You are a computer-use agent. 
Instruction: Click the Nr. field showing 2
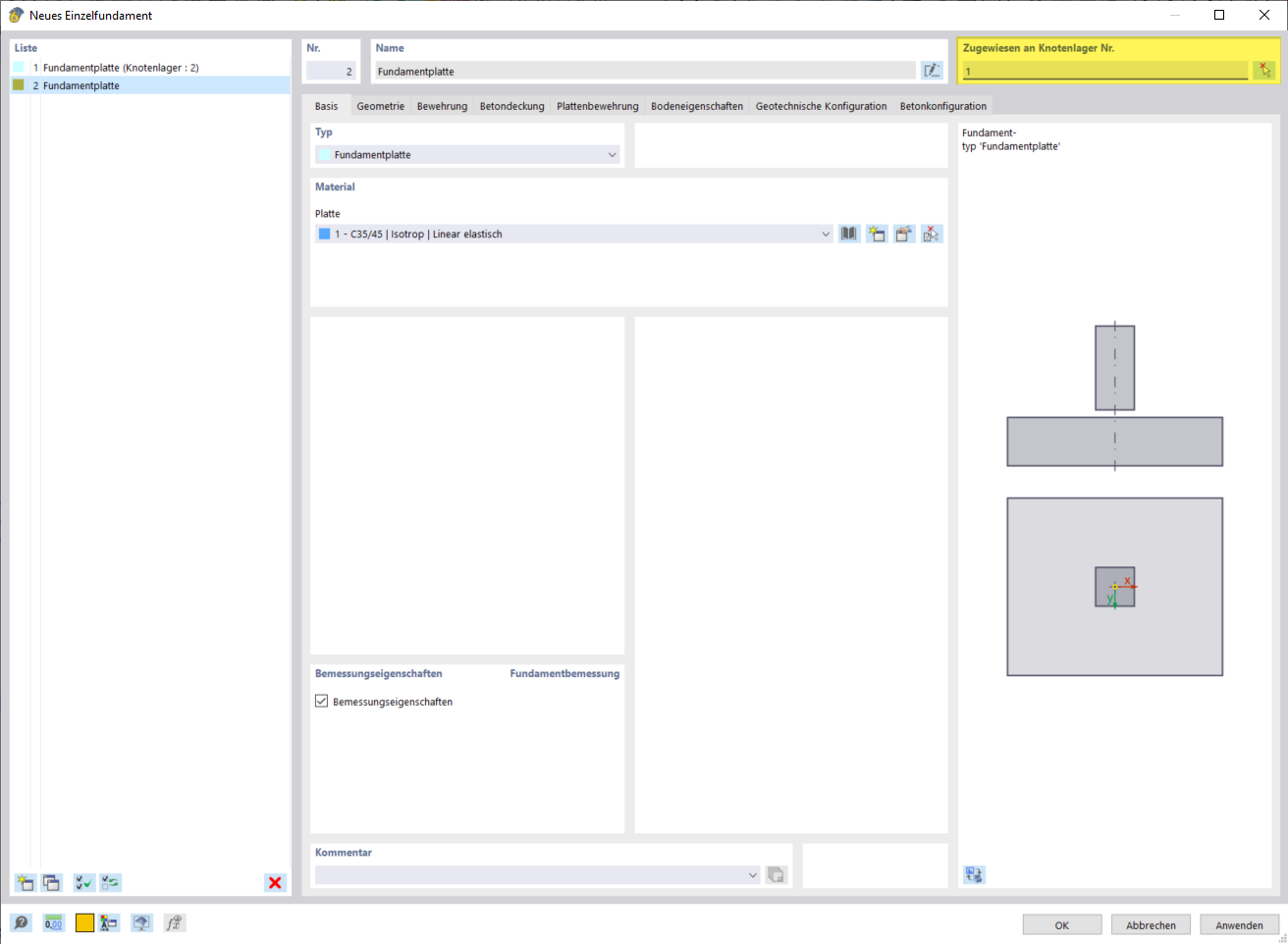(331, 71)
